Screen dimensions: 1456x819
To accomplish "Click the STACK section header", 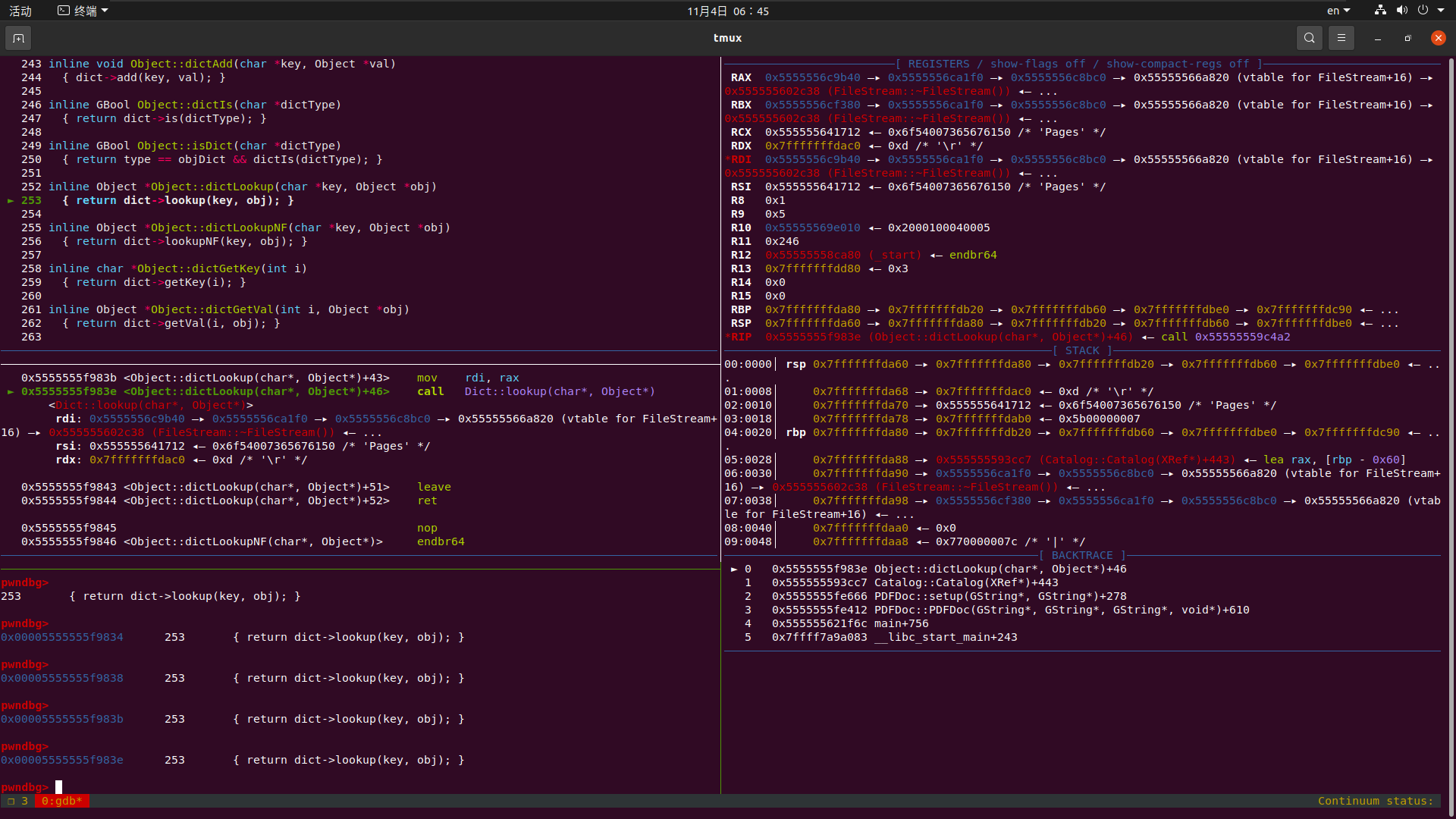I will [1082, 350].
